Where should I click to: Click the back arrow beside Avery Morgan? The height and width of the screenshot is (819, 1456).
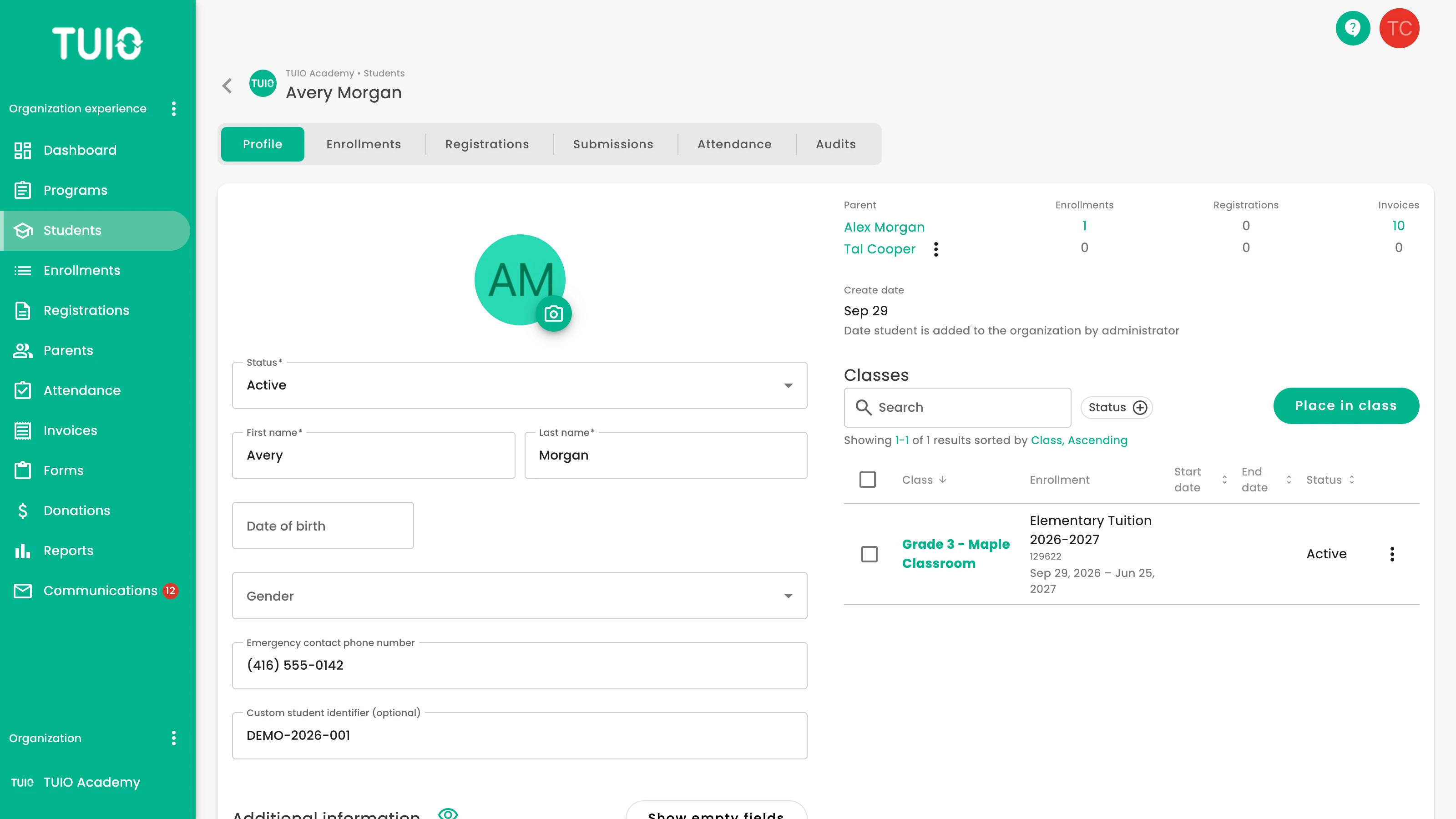tap(227, 86)
